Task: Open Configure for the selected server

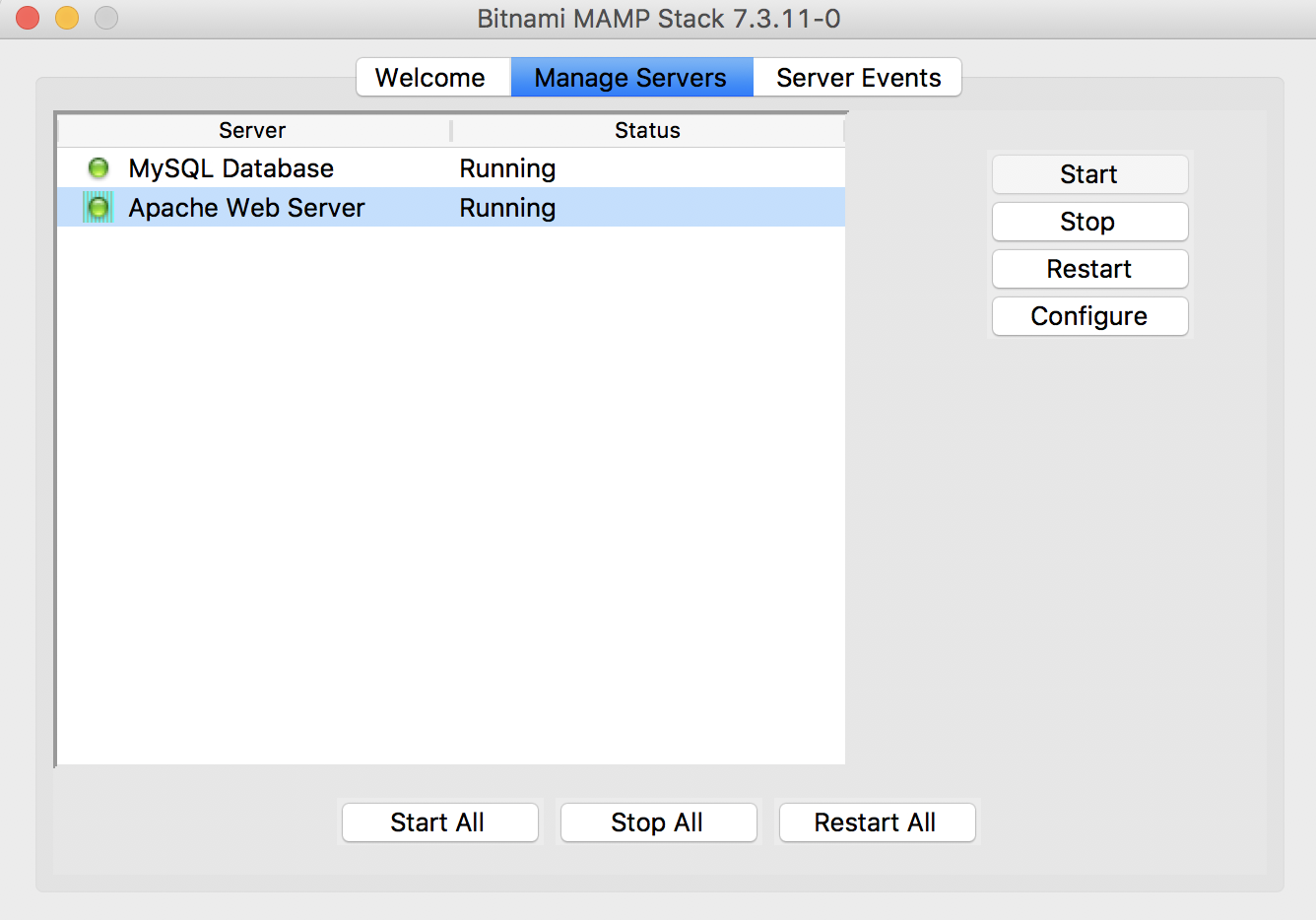Action: point(1089,316)
